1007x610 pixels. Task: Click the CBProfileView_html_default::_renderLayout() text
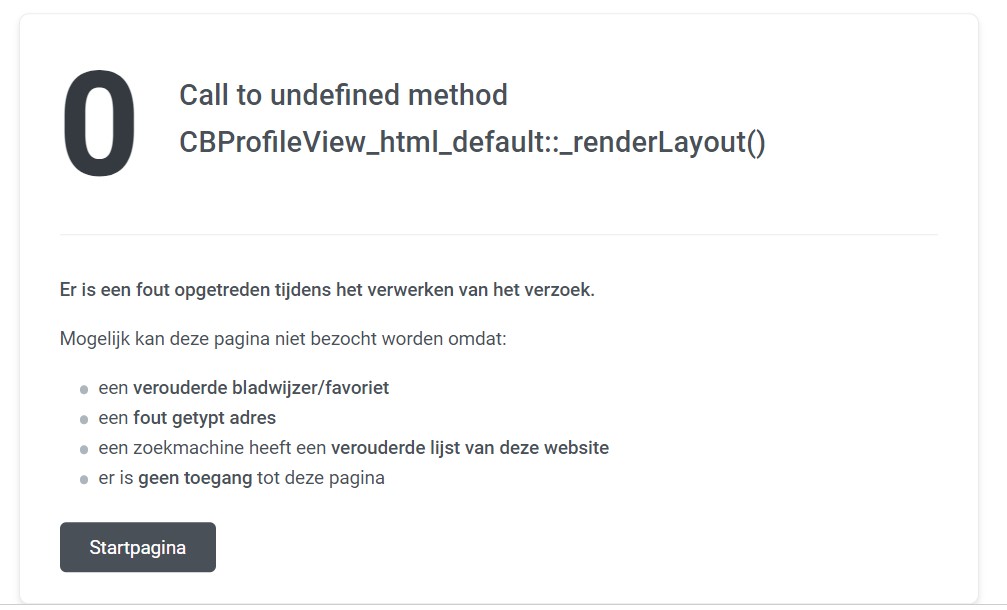[x=472, y=142]
